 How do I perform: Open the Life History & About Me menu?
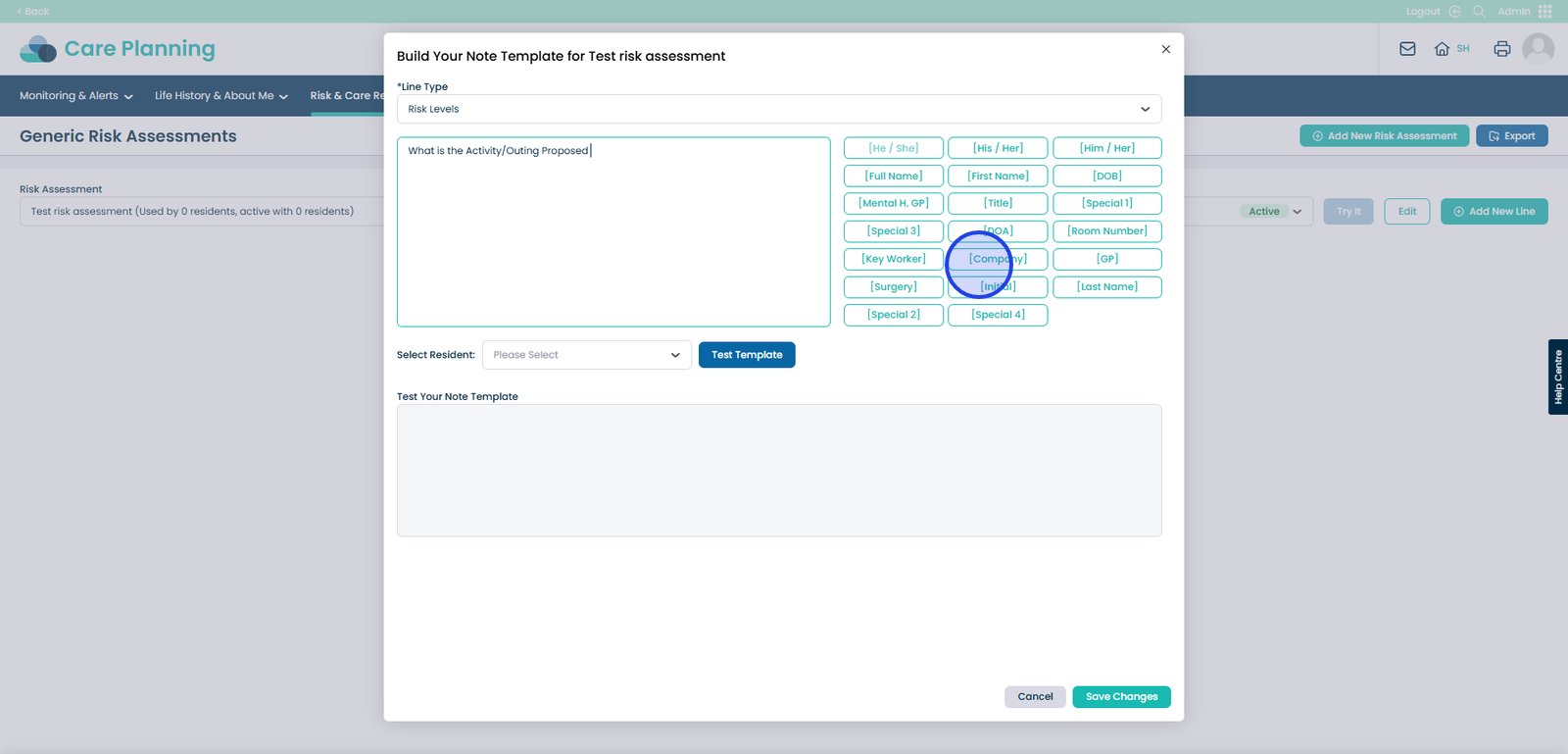(x=221, y=96)
